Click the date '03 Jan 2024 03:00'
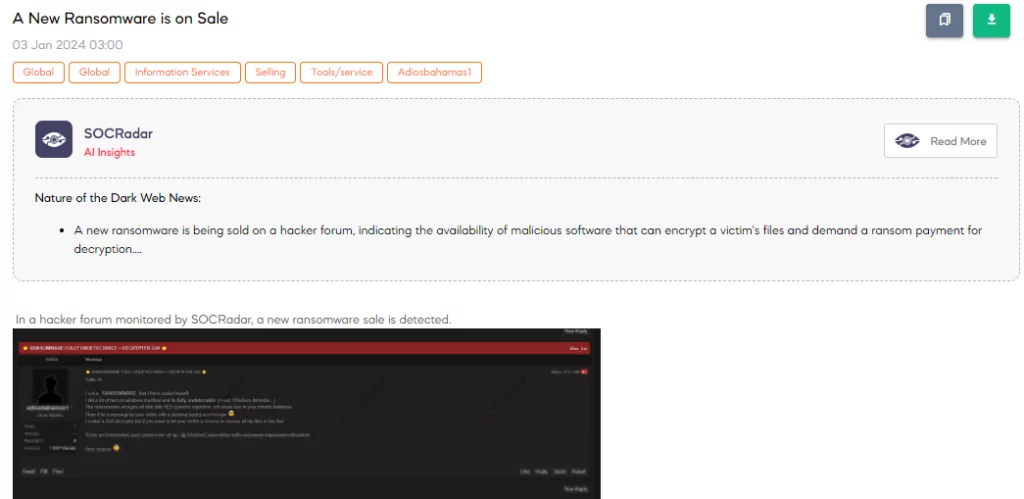Screen dimensions: 1024x499 (x=67, y=45)
